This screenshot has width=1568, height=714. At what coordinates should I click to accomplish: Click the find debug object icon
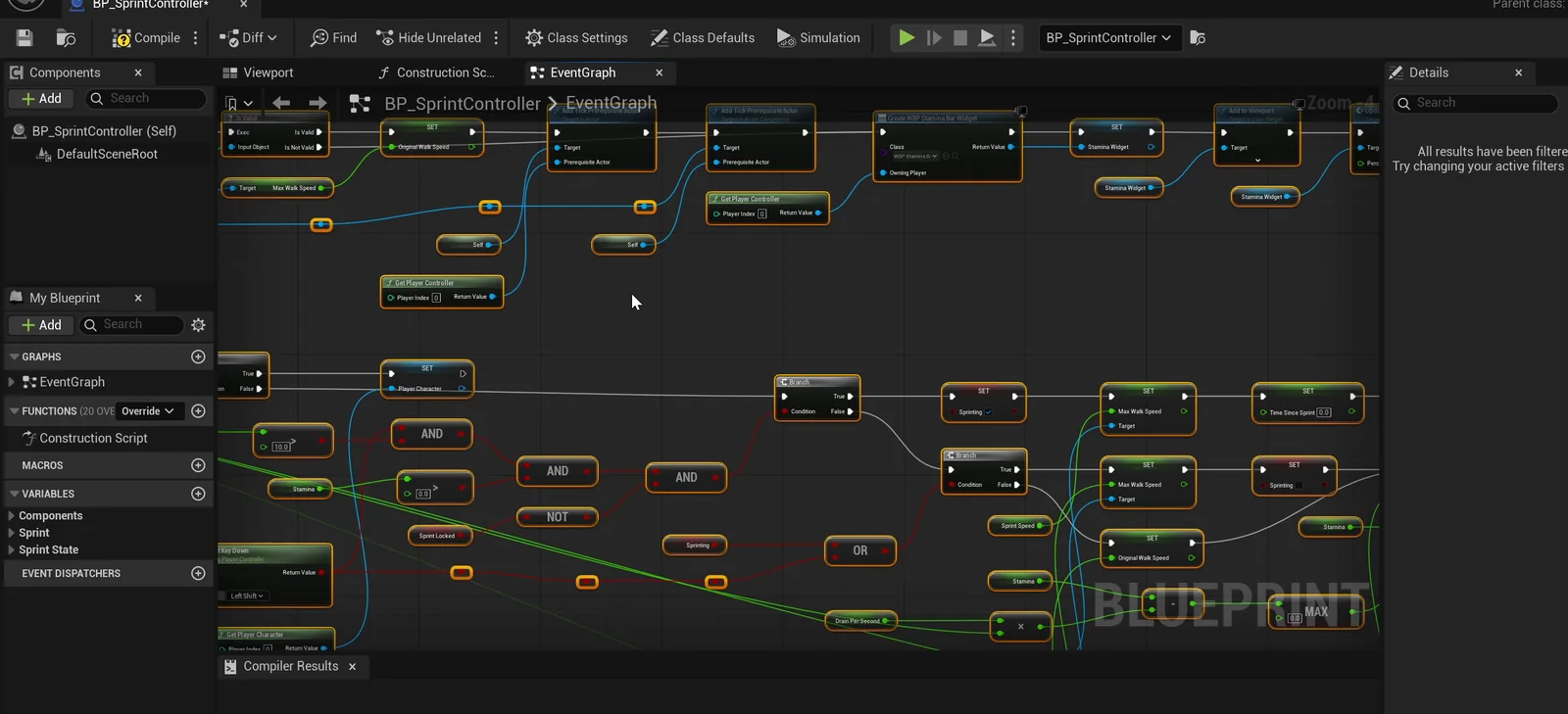[1198, 38]
